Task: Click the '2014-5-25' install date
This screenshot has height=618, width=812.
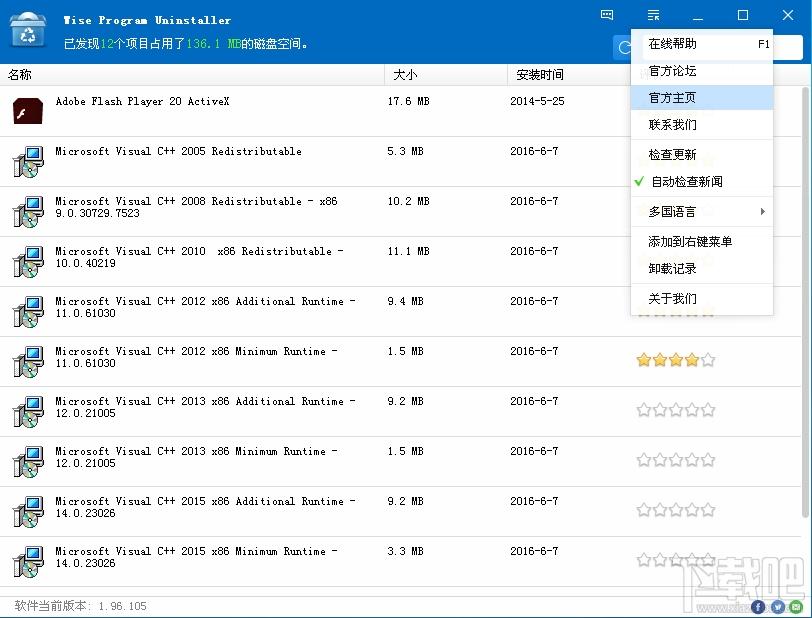Action: coord(537,102)
